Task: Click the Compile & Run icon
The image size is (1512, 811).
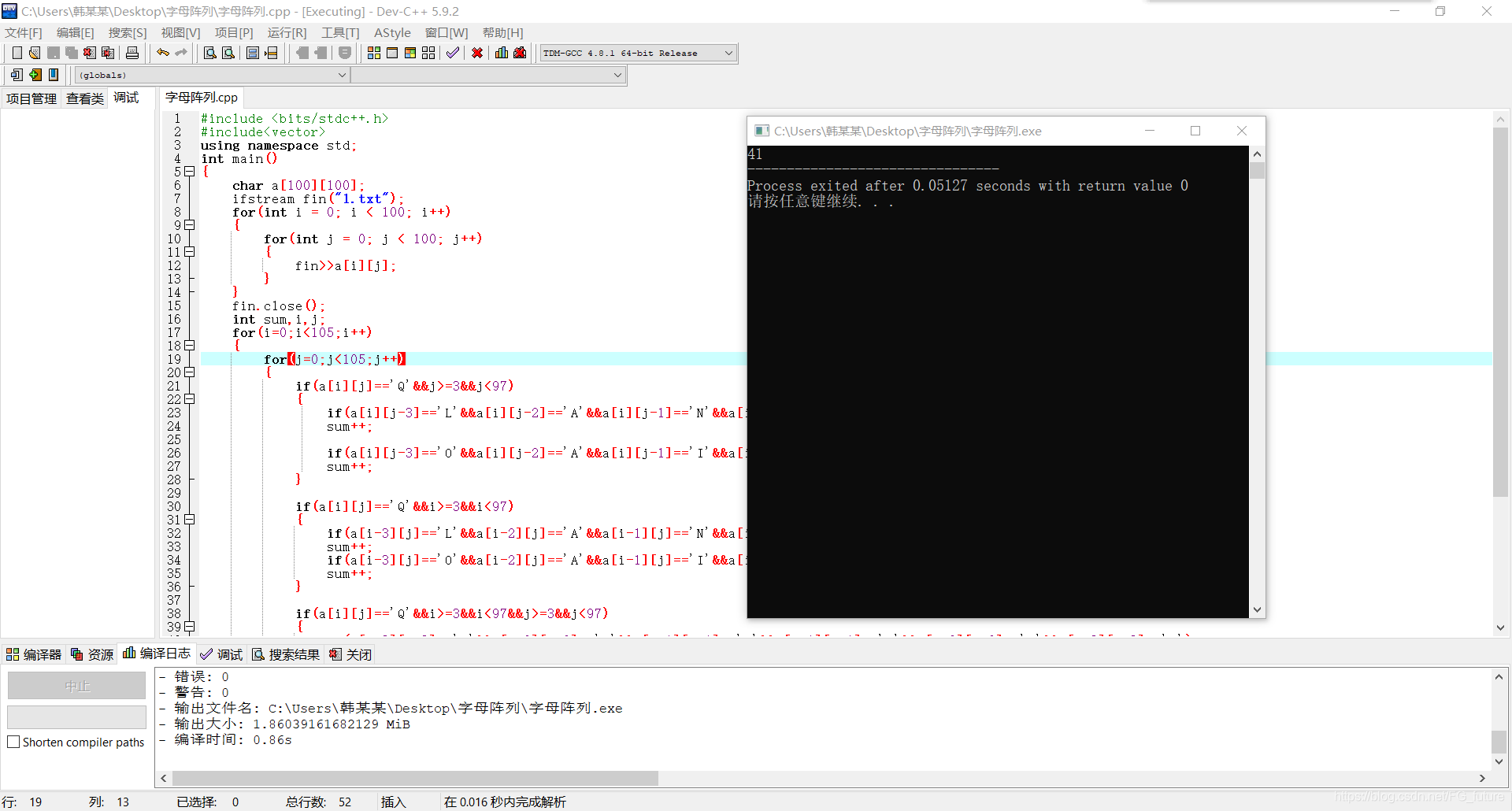Action: pos(410,53)
